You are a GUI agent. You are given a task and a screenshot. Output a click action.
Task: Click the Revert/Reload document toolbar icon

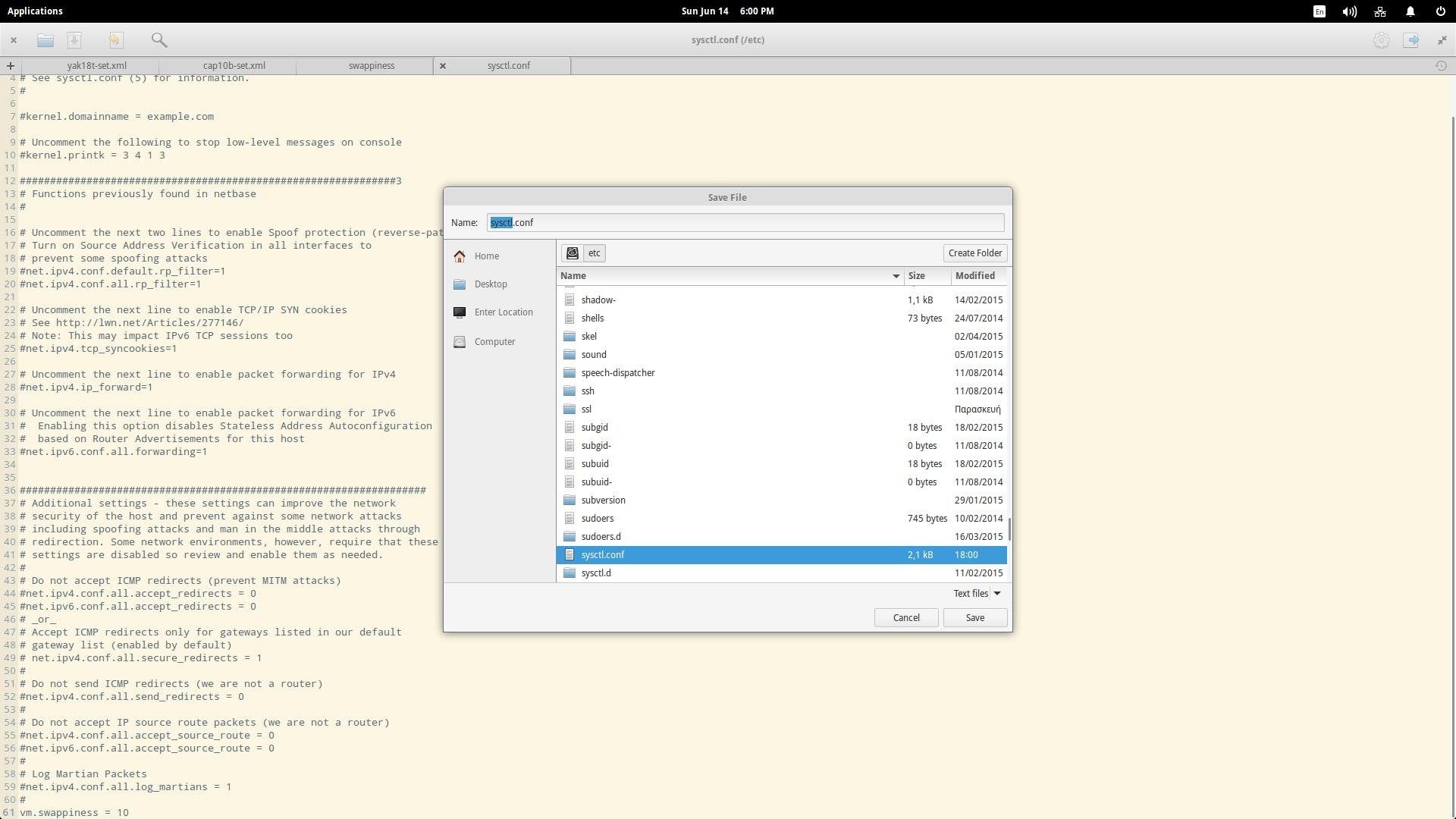click(115, 40)
